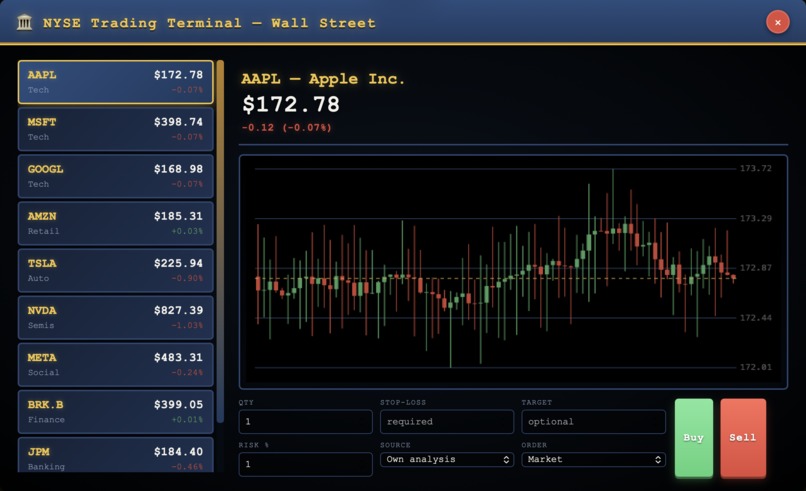
Task: Focus the Risk % input field
Action: click(x=305, y=464)
